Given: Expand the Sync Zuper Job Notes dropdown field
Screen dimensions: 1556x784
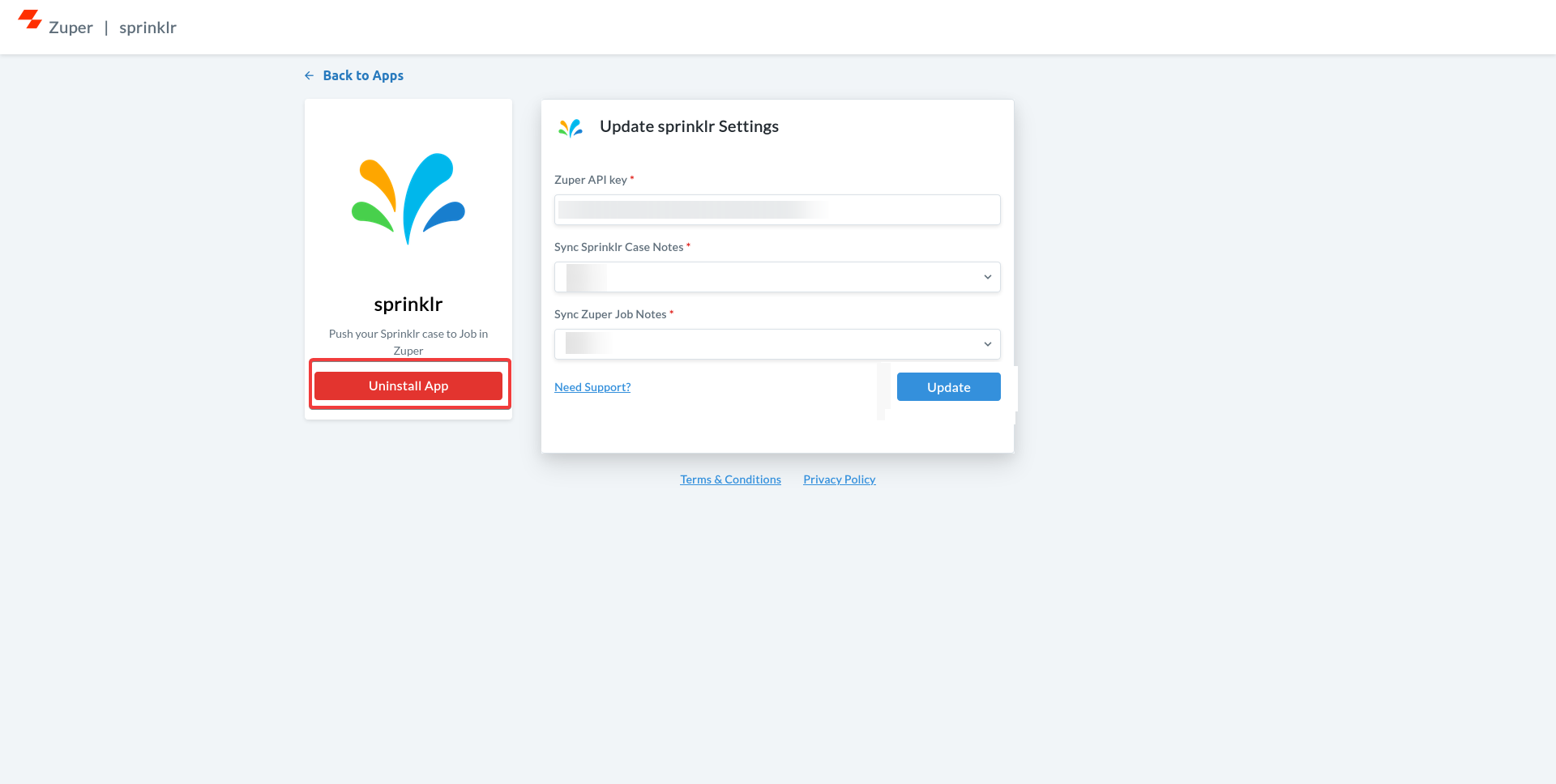Looking at the screenshot, I should 777,344.
